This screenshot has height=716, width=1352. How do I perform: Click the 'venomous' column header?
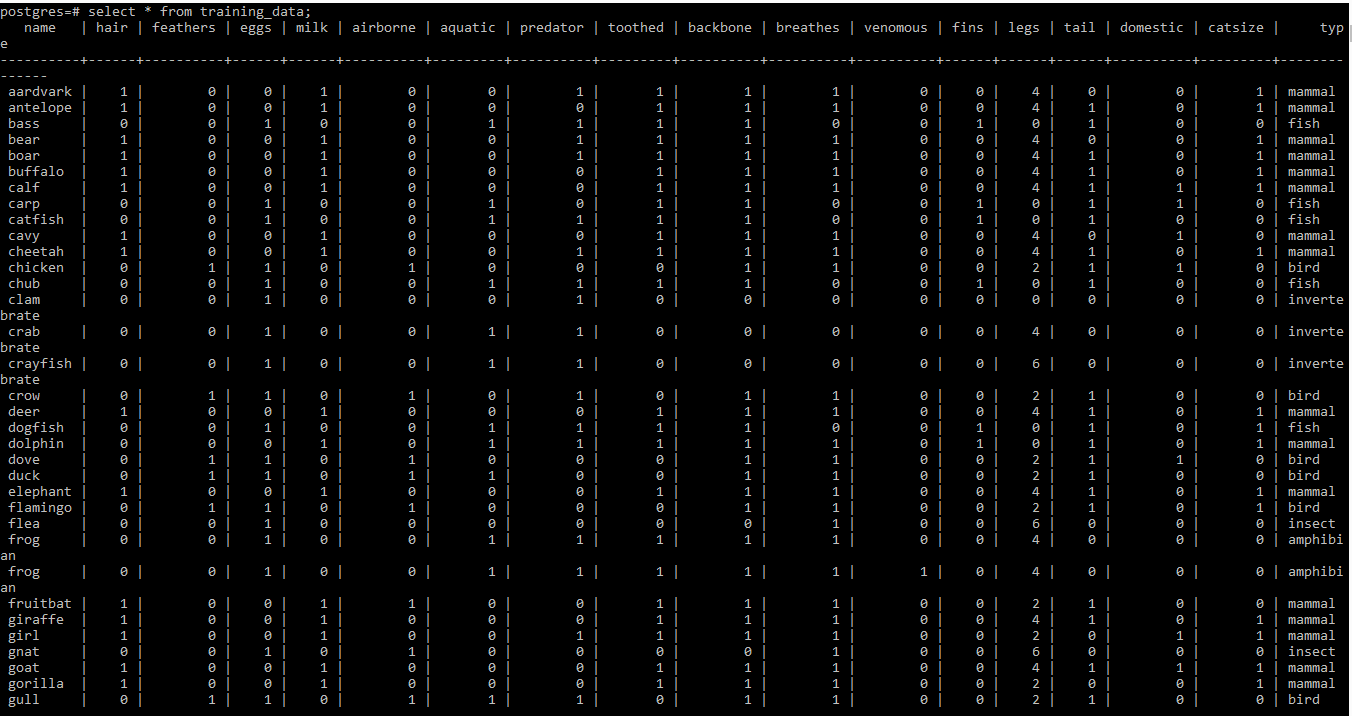[x=895, y=27]
